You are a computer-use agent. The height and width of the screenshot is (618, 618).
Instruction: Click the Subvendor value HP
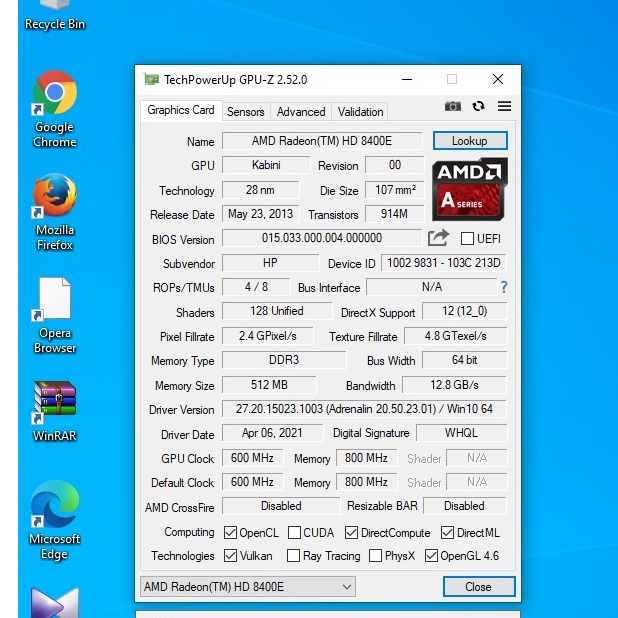[x=270, y=263]
